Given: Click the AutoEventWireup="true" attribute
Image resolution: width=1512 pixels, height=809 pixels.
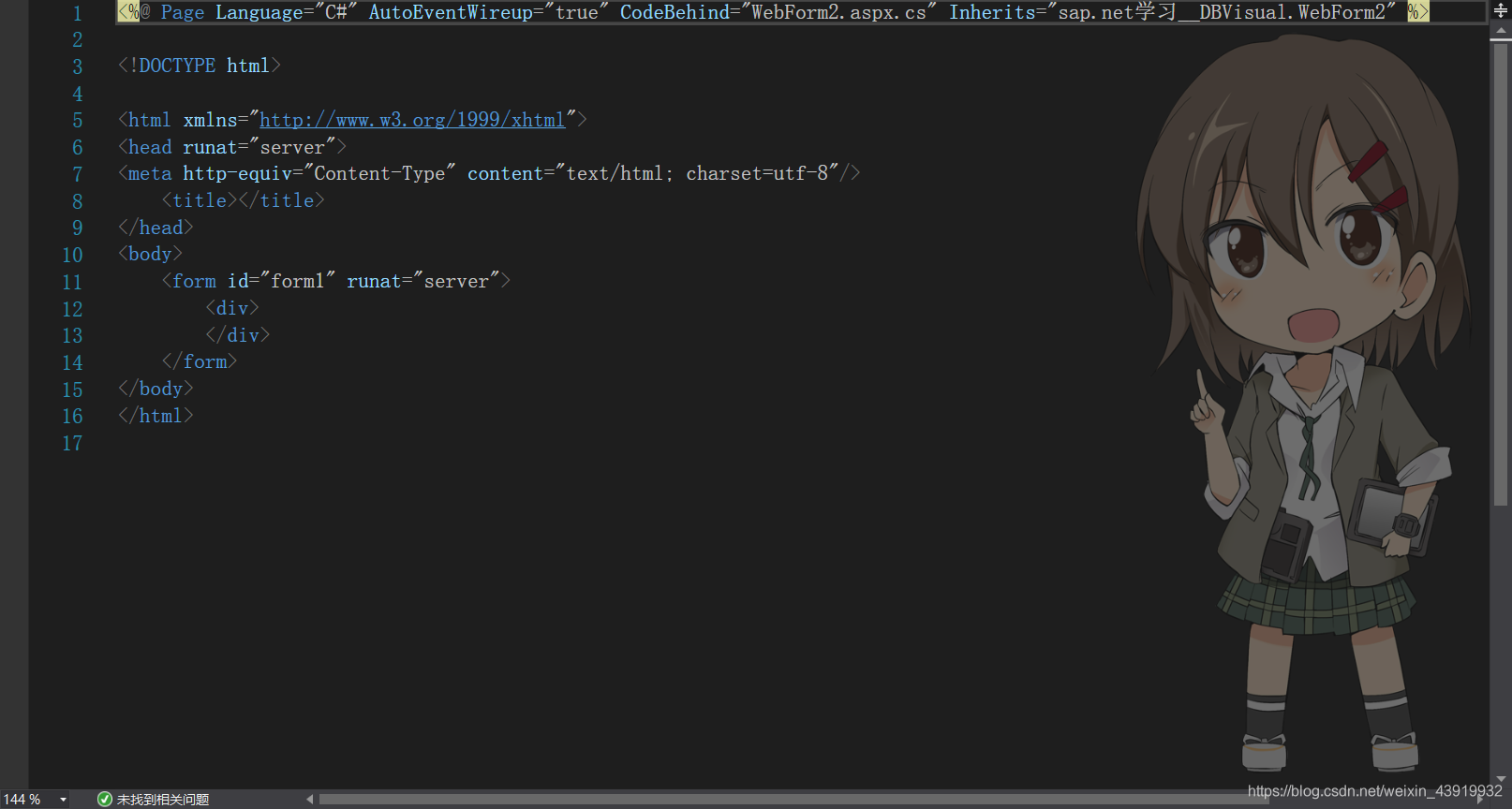Looking at the screenshot, I should (488, 12).
